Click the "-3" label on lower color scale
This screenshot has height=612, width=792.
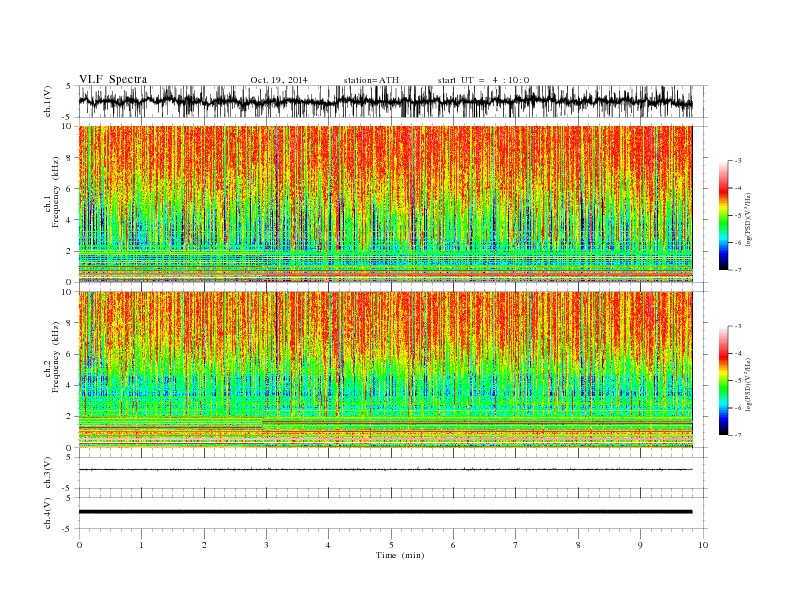pyautogui.click(x=738, y=326)
